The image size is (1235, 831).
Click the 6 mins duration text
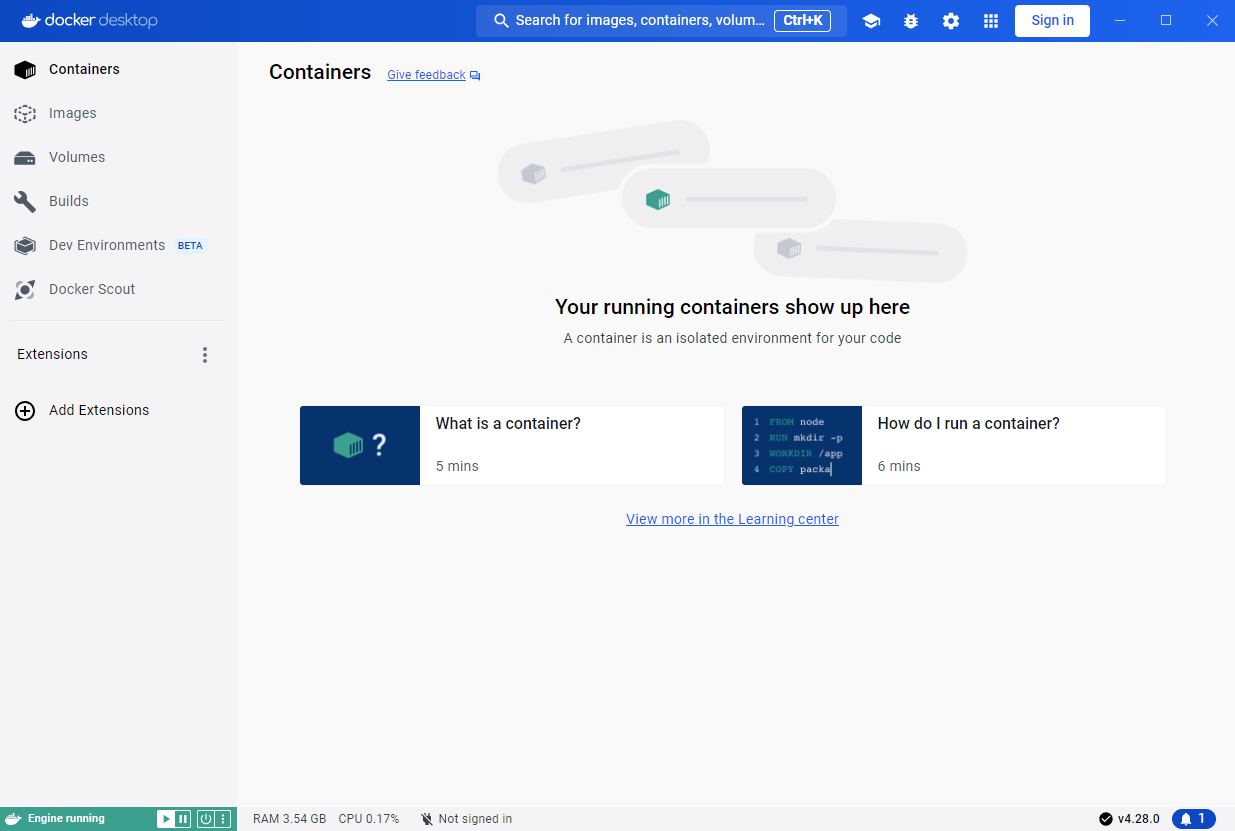[899, 466]
